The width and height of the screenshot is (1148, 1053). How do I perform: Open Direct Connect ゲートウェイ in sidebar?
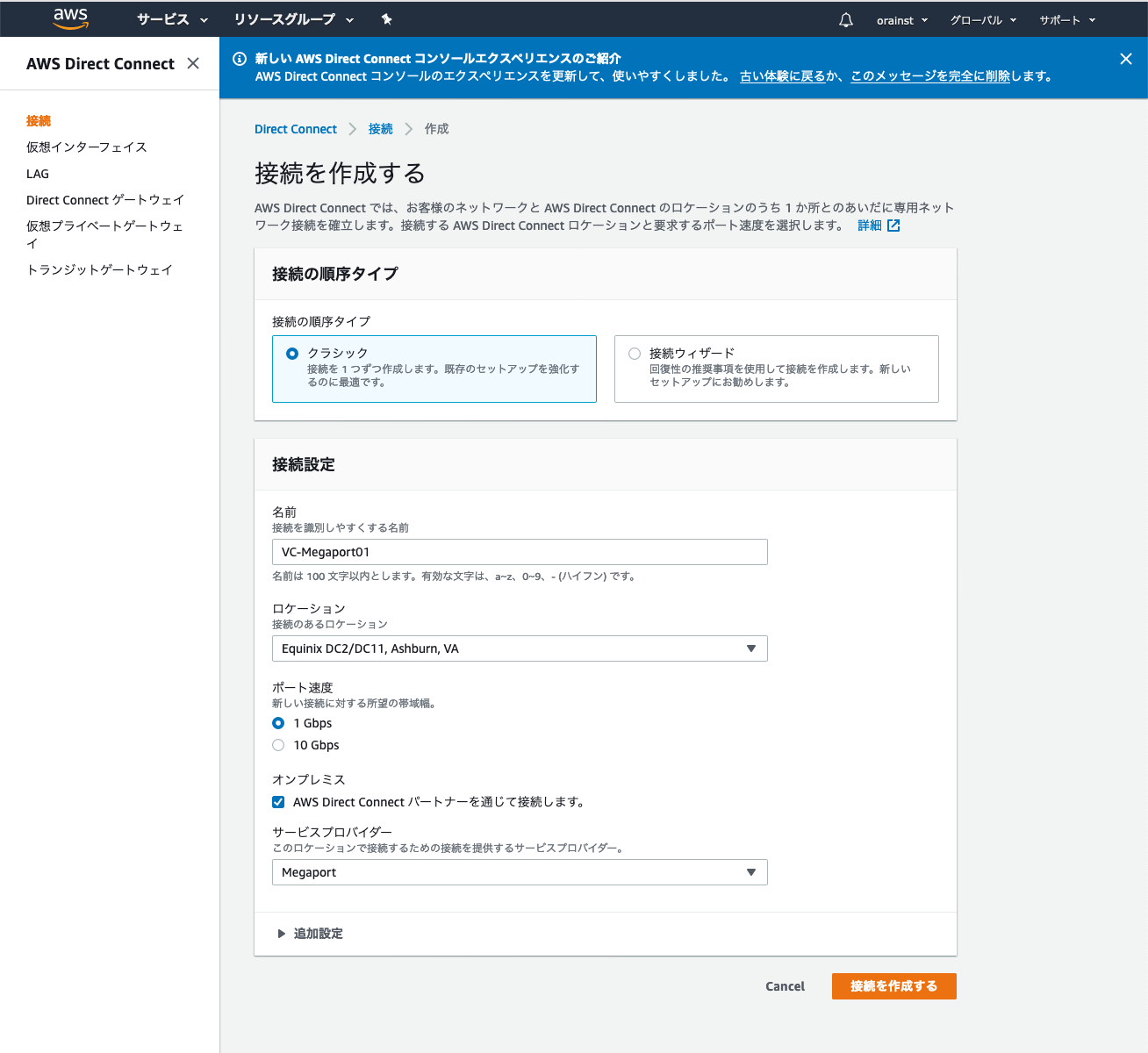point(105,200)
